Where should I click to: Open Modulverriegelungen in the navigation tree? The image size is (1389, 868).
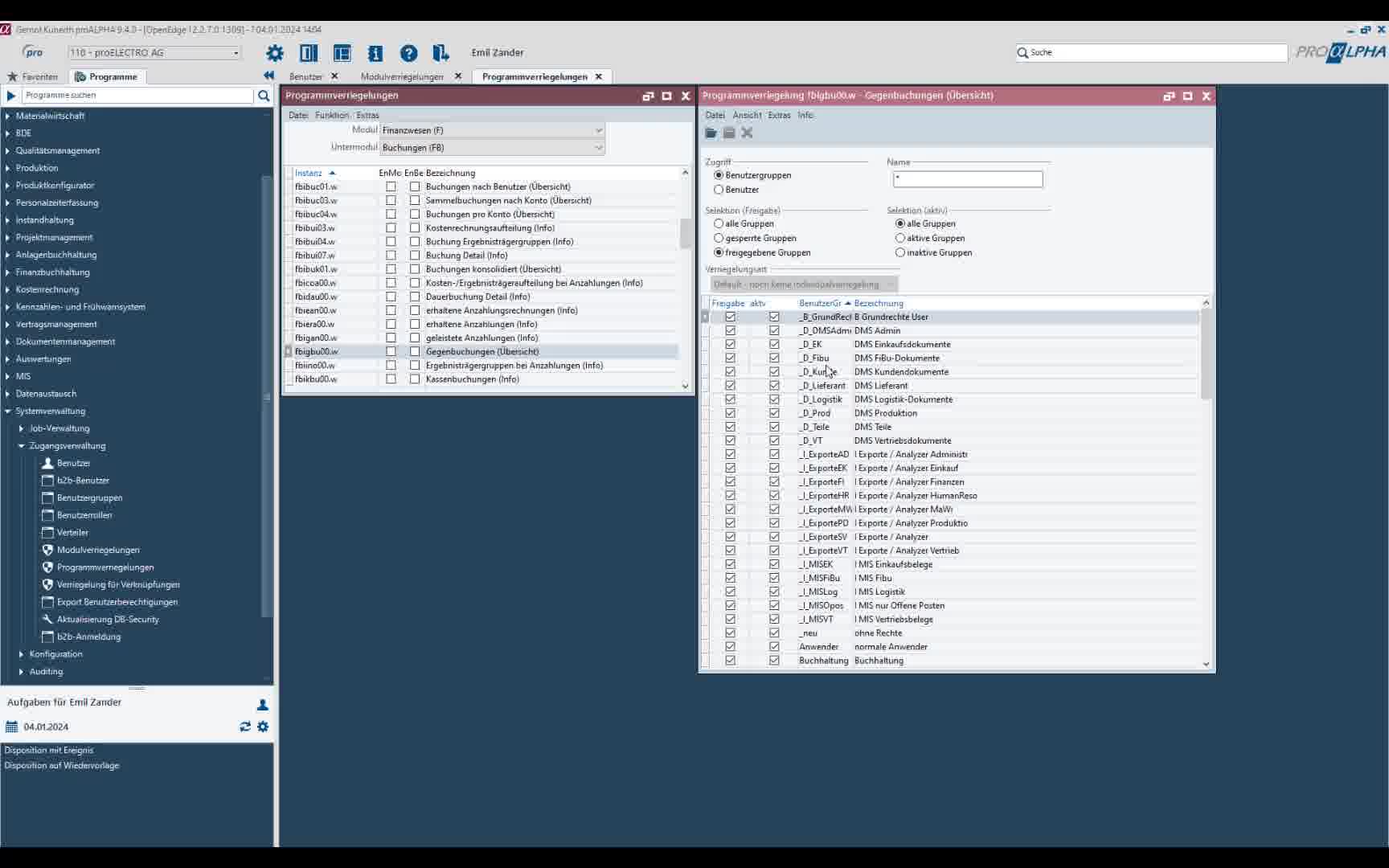[x=98, y=550]
